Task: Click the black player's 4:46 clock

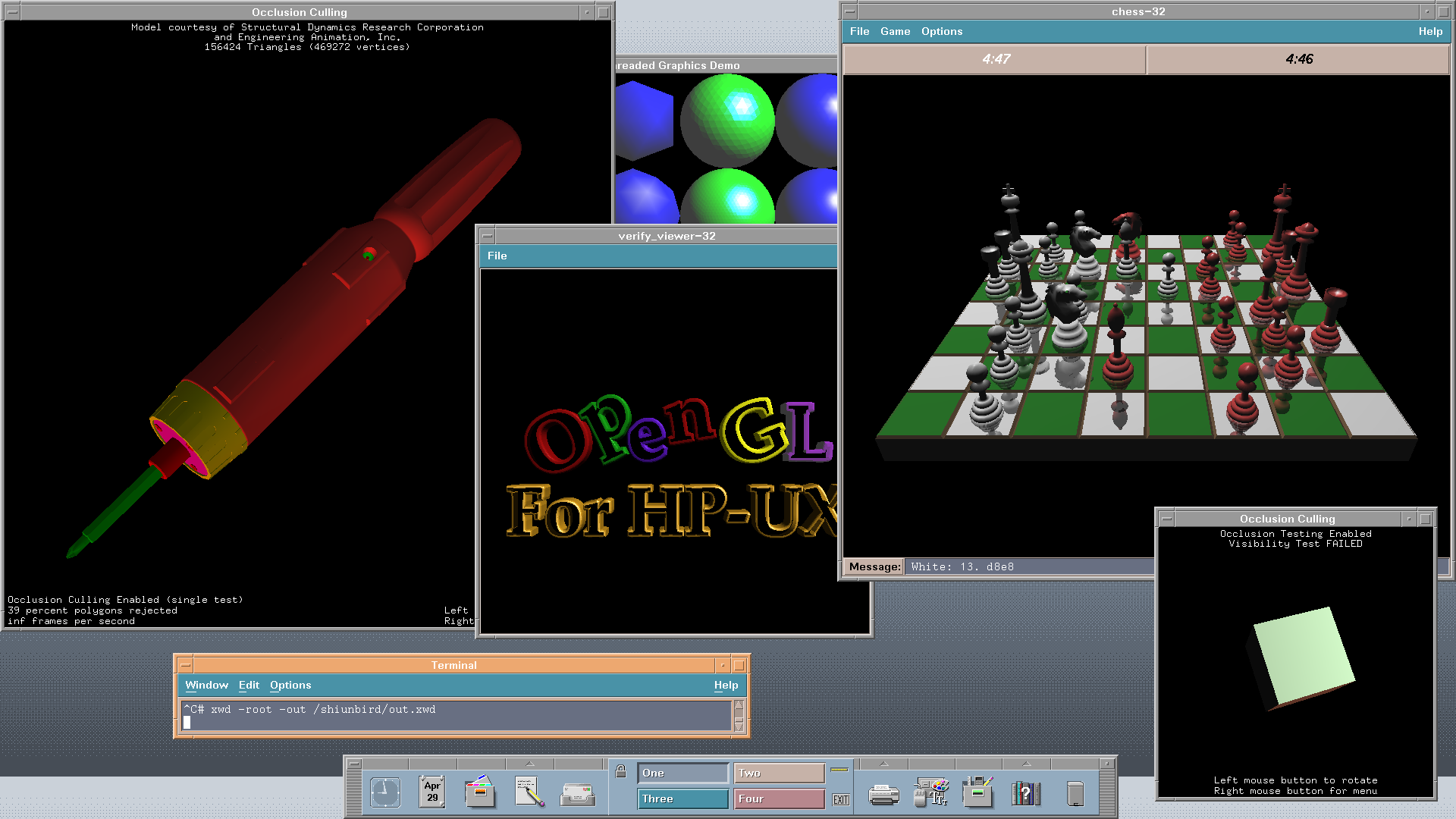Action: [x=1298, y=59]
